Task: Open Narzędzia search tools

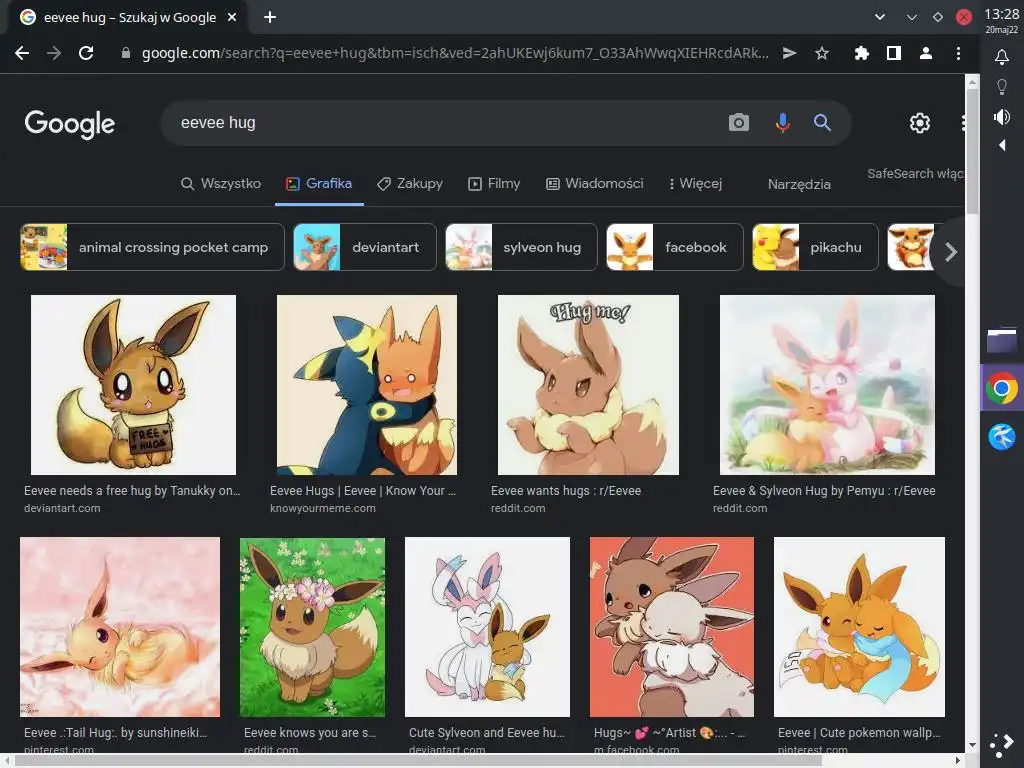Action: (x=799, y=184)
